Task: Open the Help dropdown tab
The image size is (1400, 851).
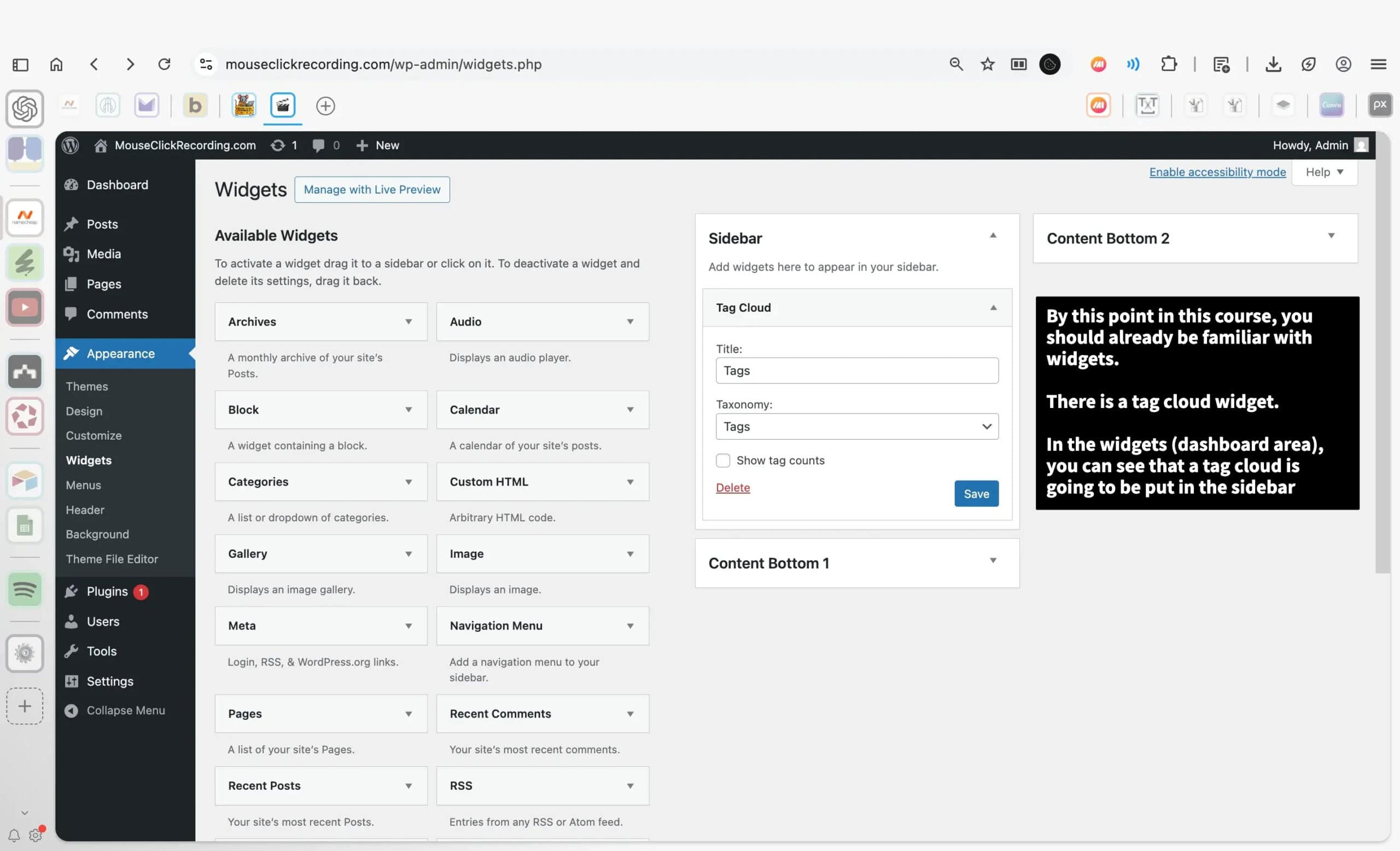Action: click(1324, 172)
